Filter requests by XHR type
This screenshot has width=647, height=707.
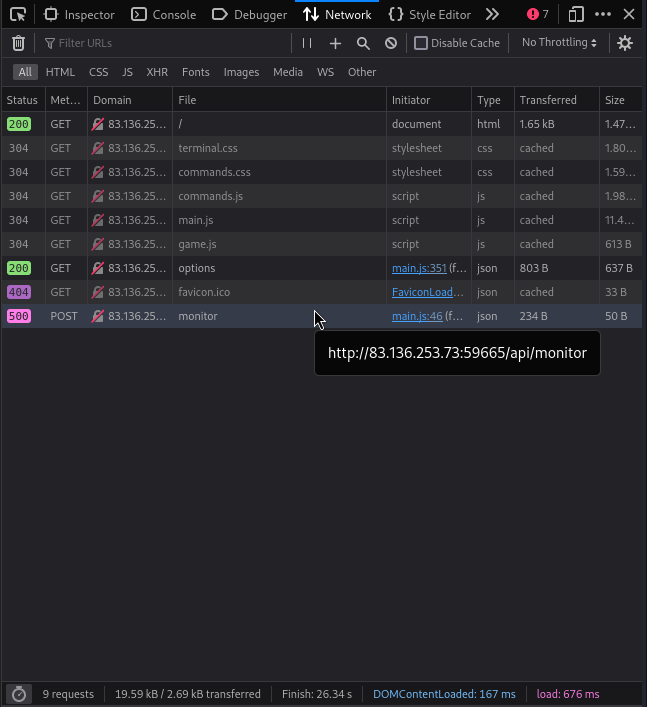coord(157,72)
